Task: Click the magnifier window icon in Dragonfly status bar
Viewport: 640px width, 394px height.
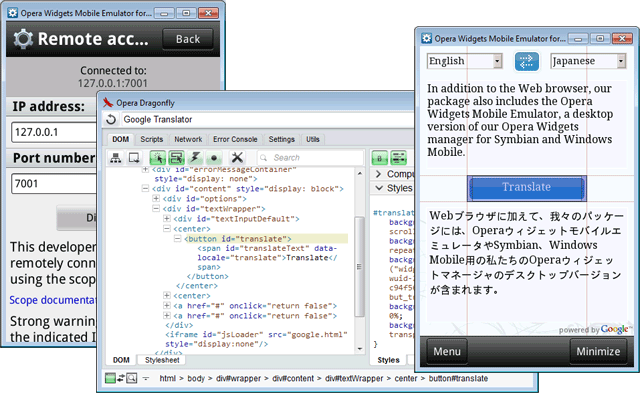Action: point(131,378)
